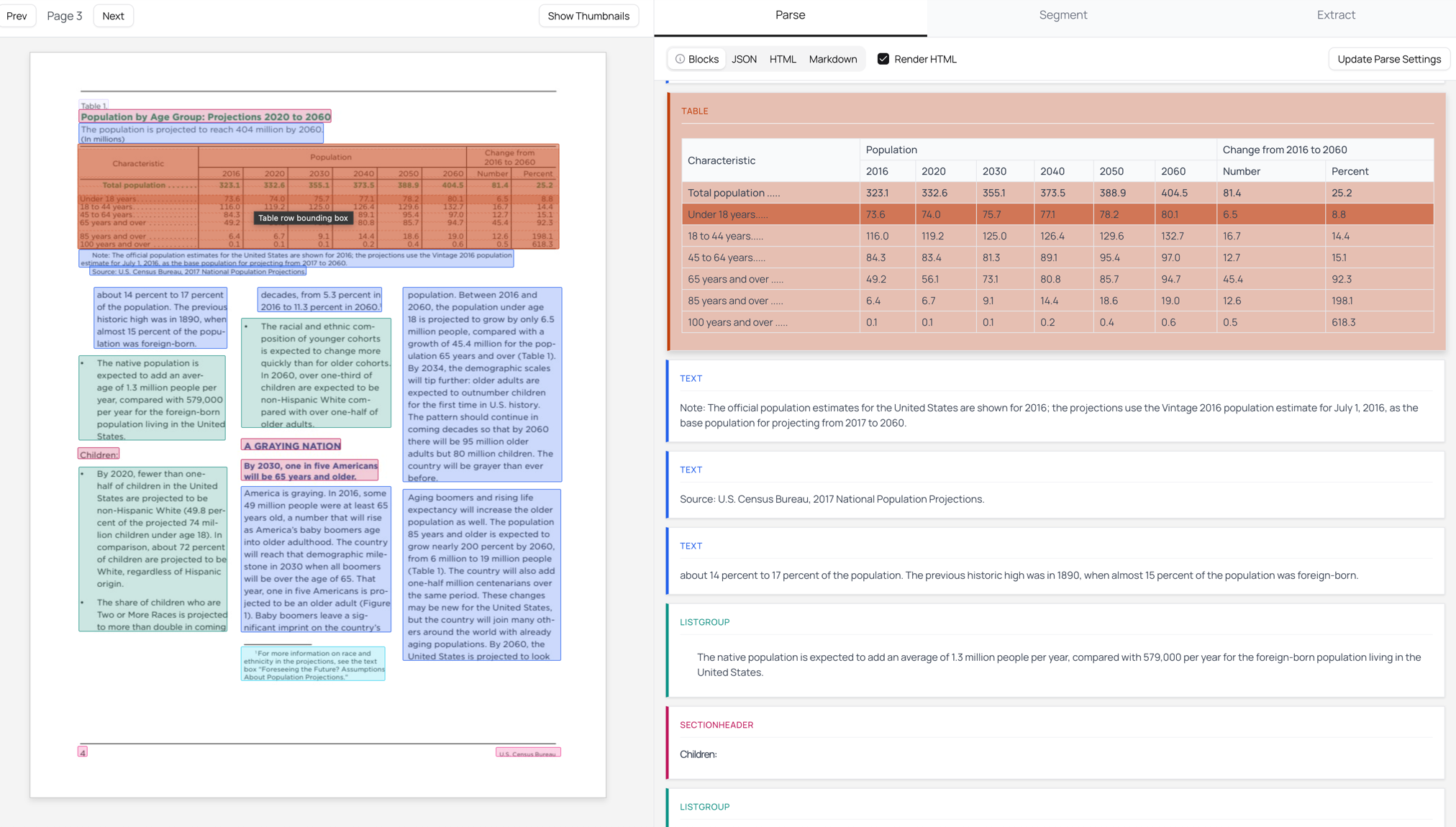Click the 618.3 percent cell
Viewport: 1456px width, 827px height.
point(1379,322)
